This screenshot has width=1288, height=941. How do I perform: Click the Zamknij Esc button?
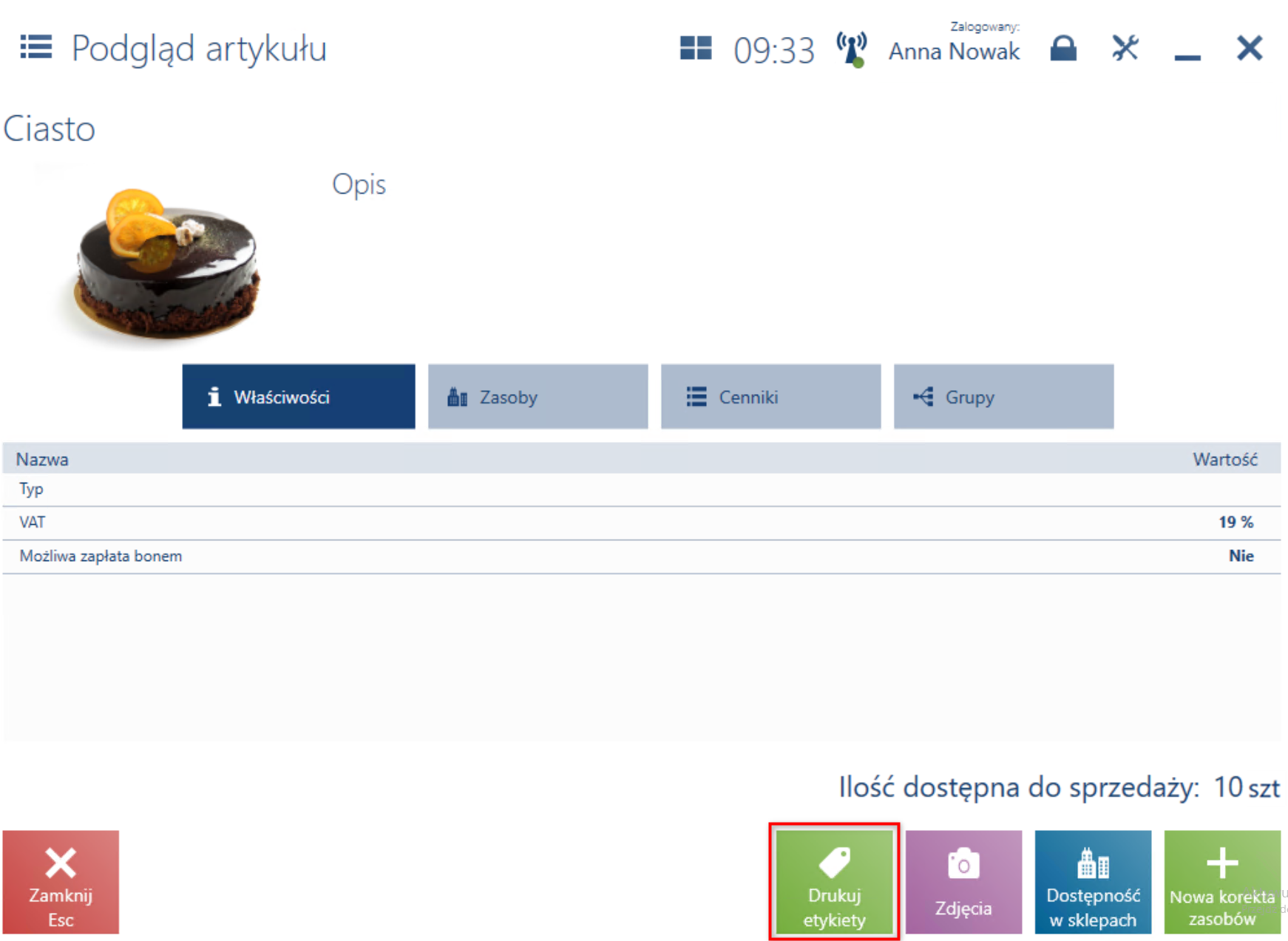[61, 882]
